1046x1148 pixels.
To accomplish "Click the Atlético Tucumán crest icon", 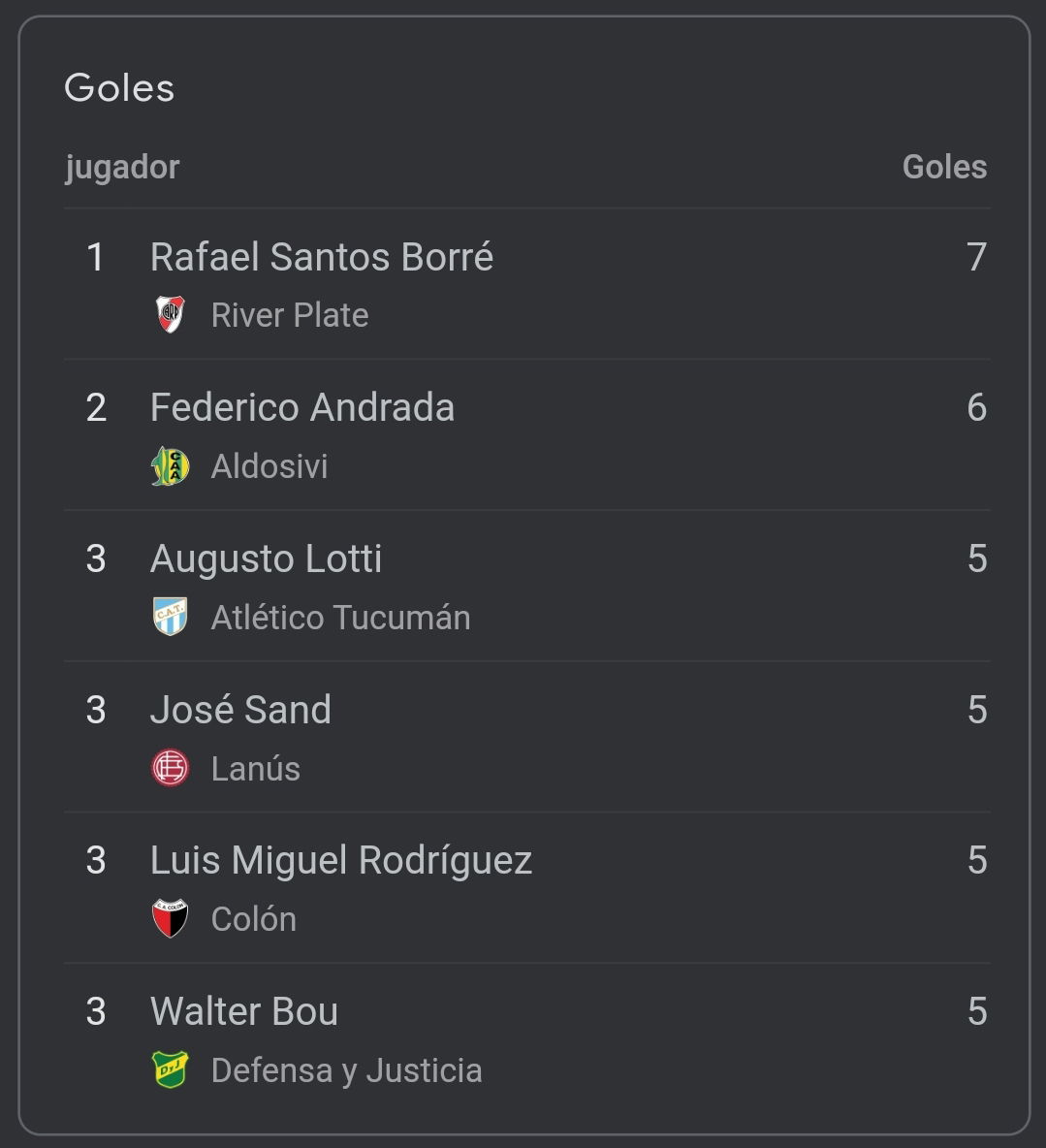I will (x=170, y=618).
